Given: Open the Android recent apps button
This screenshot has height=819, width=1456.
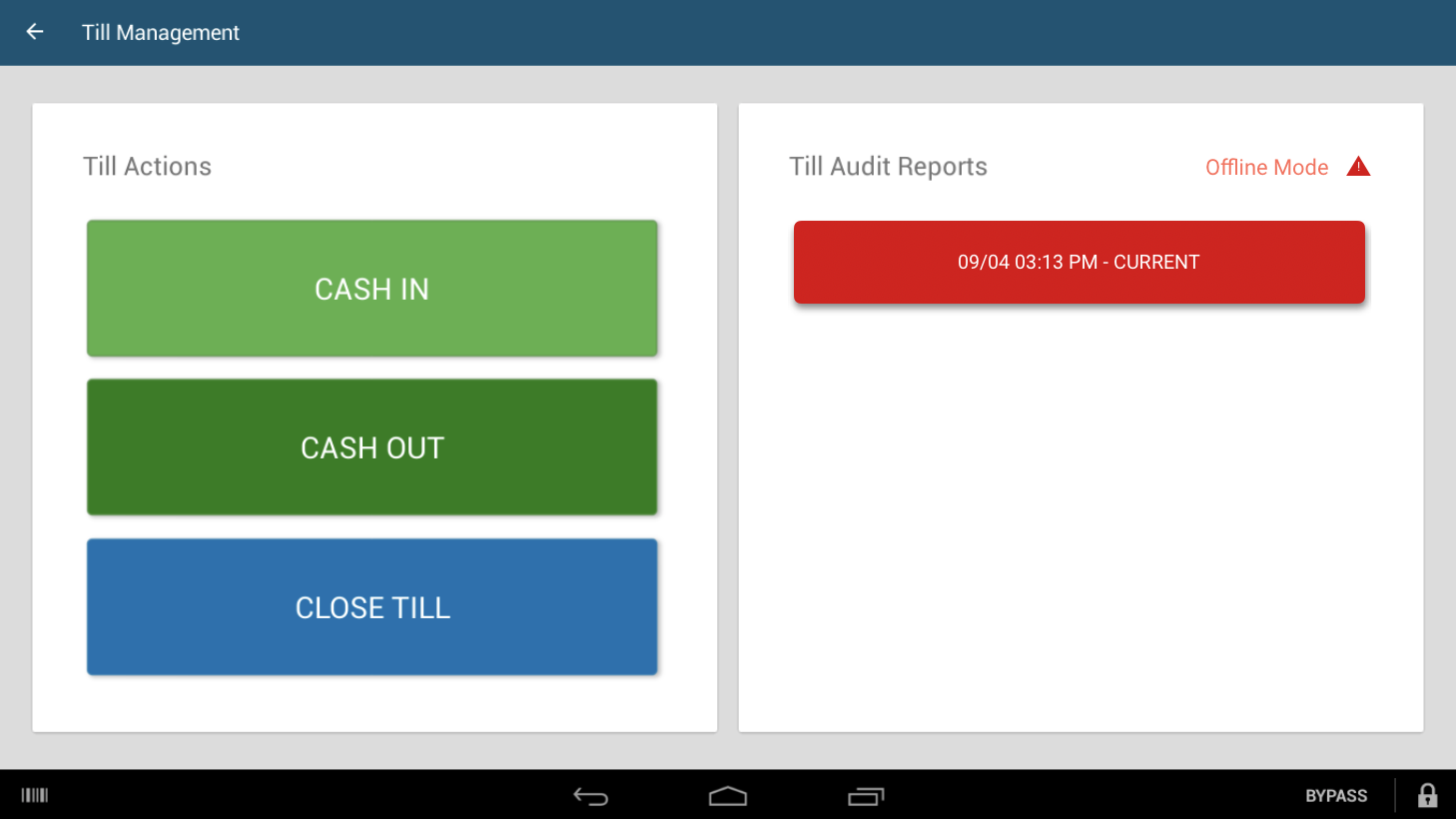Looking at the screenshot, I should [866, 796].
